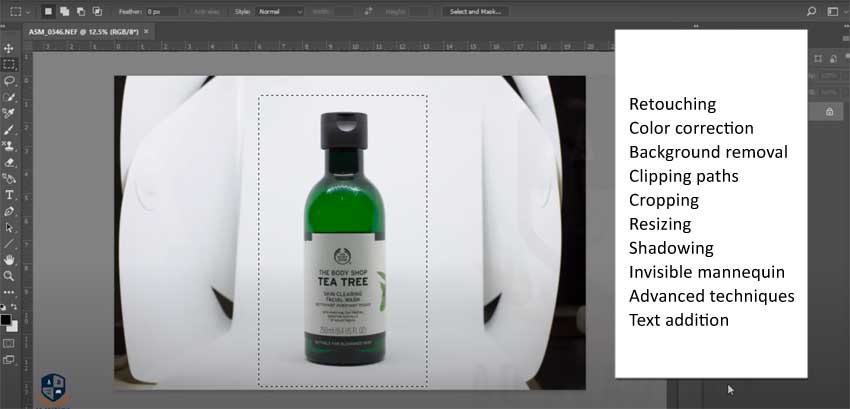Click the 'Invisible mannequin' list line
The height and width of the screenshot is (409, 850).
(707, 272)
